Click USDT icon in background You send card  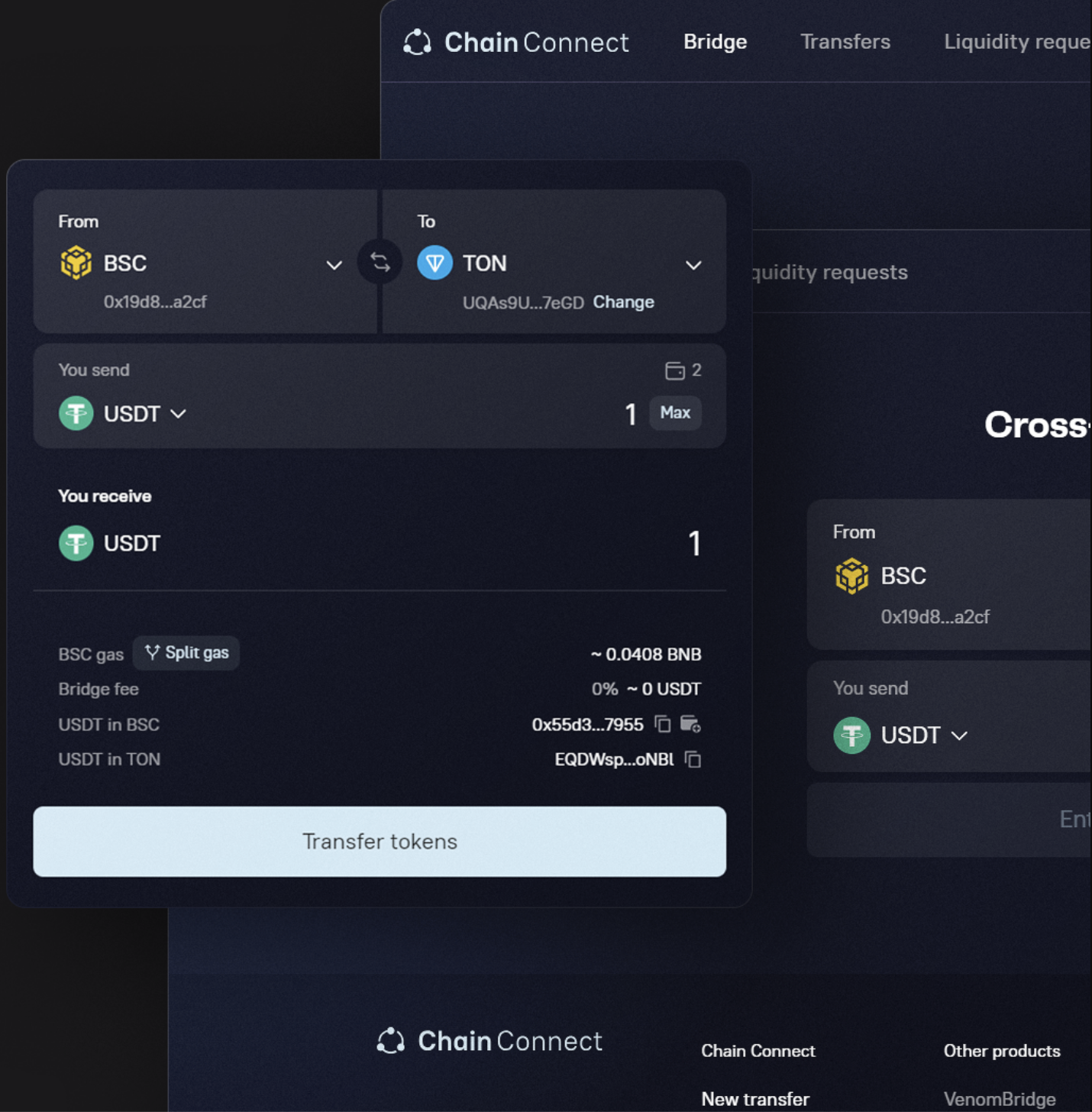pos(851,735)
